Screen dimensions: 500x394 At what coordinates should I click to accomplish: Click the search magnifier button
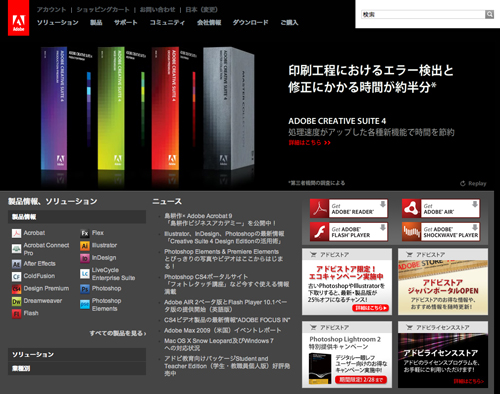(489, 14)
